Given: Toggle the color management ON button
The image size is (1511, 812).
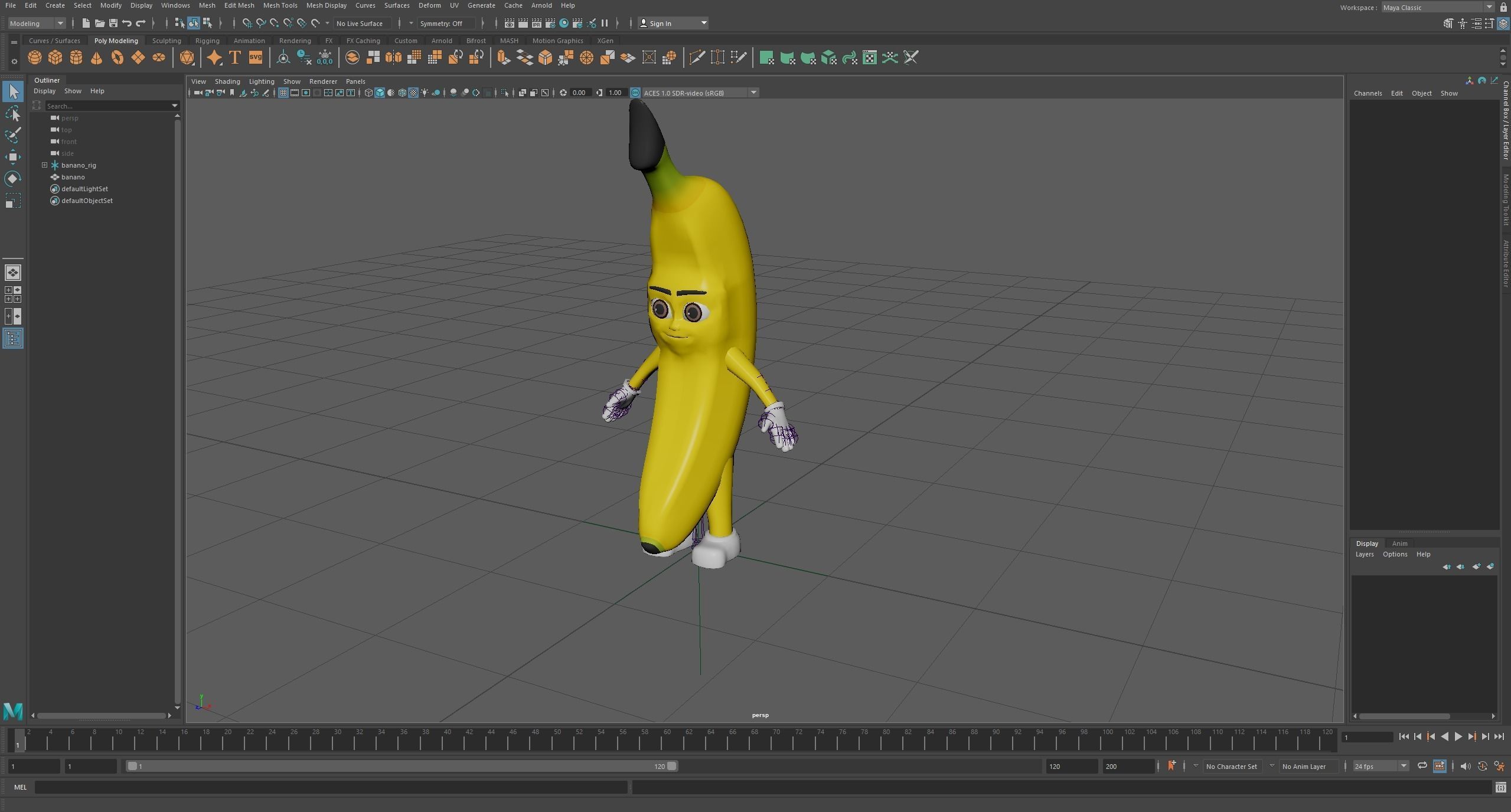Looking at the screenshot, I should click(635, 93).
